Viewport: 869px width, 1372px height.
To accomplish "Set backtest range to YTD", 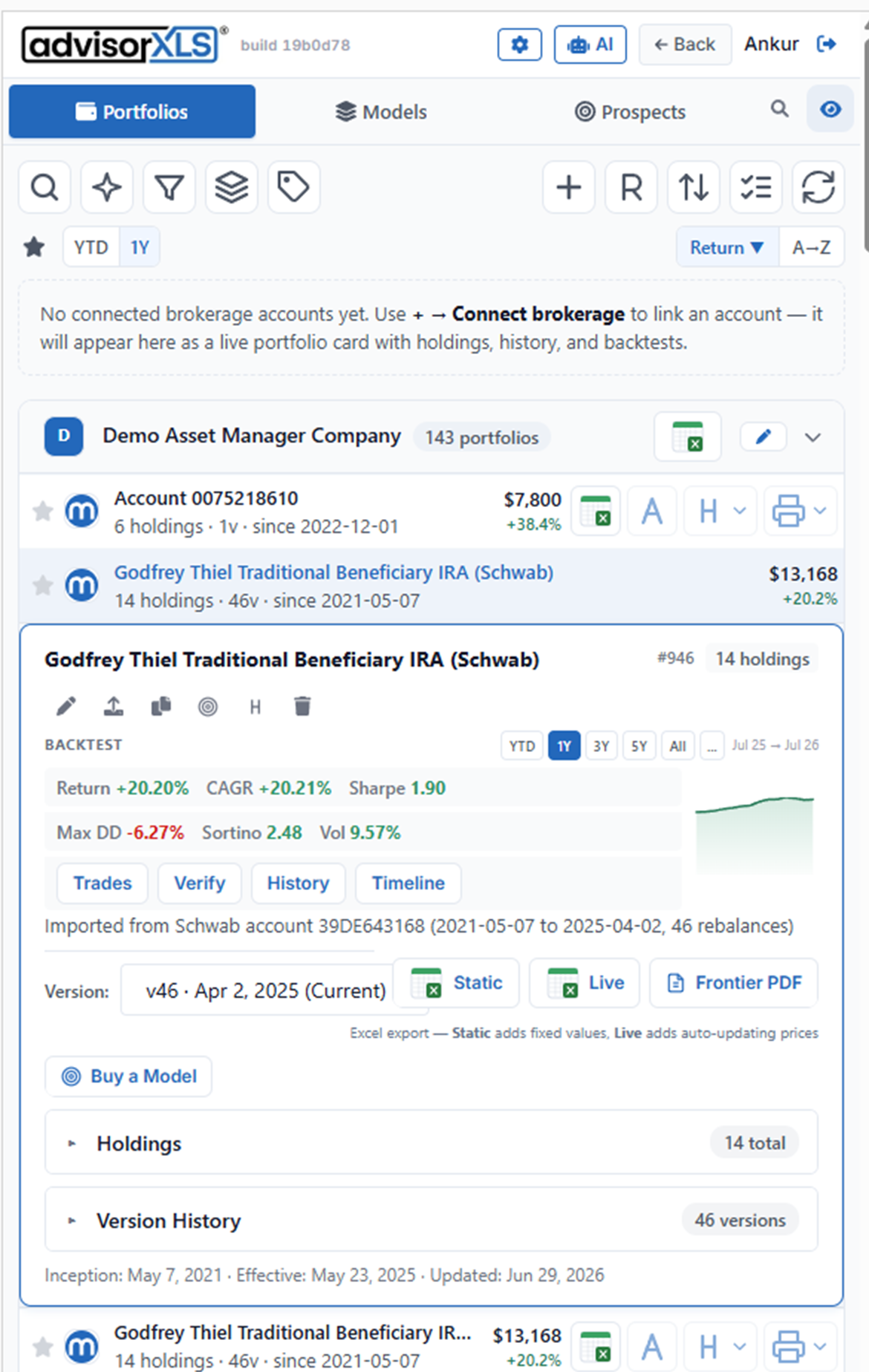I will click(x=522, y=746).
